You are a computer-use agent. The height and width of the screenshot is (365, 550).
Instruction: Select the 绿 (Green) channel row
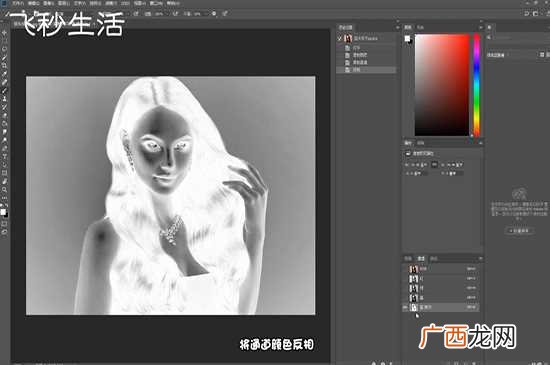pyautogui.click(x=441, y=288)
